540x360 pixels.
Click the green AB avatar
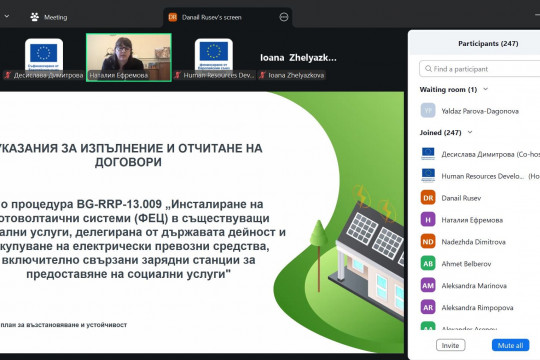click(428, 264)
